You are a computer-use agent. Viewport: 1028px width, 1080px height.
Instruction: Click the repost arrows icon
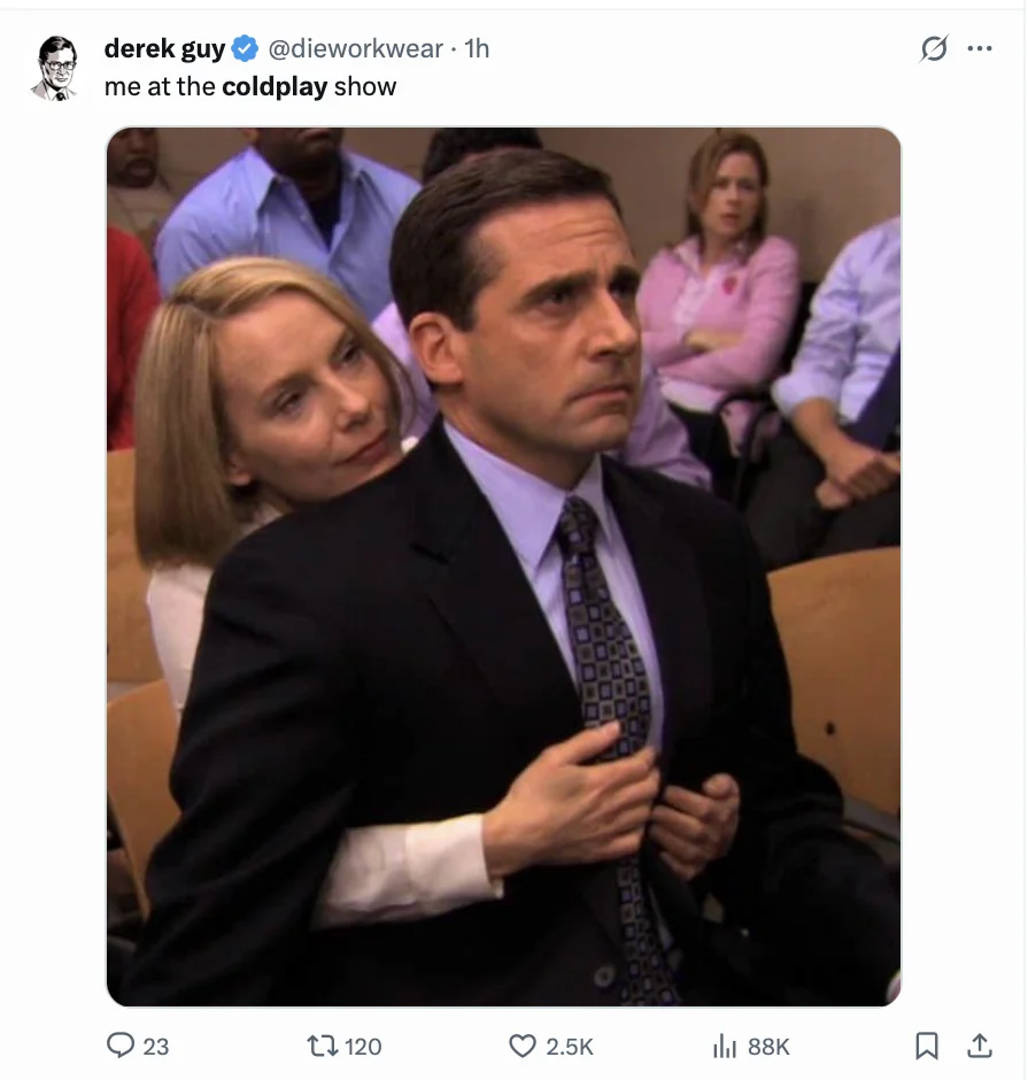[322, 1046]
